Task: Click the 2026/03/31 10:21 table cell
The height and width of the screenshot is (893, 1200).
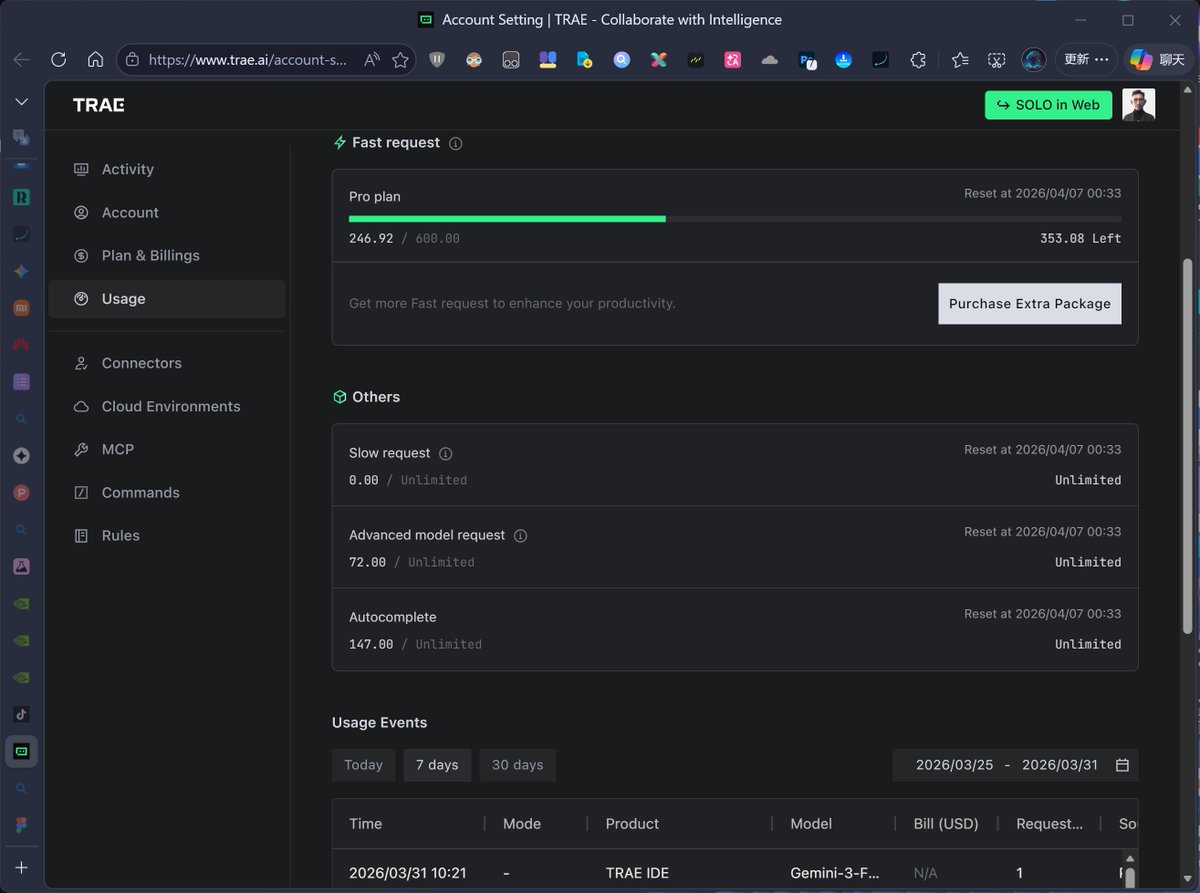Action: click(408, 873)
